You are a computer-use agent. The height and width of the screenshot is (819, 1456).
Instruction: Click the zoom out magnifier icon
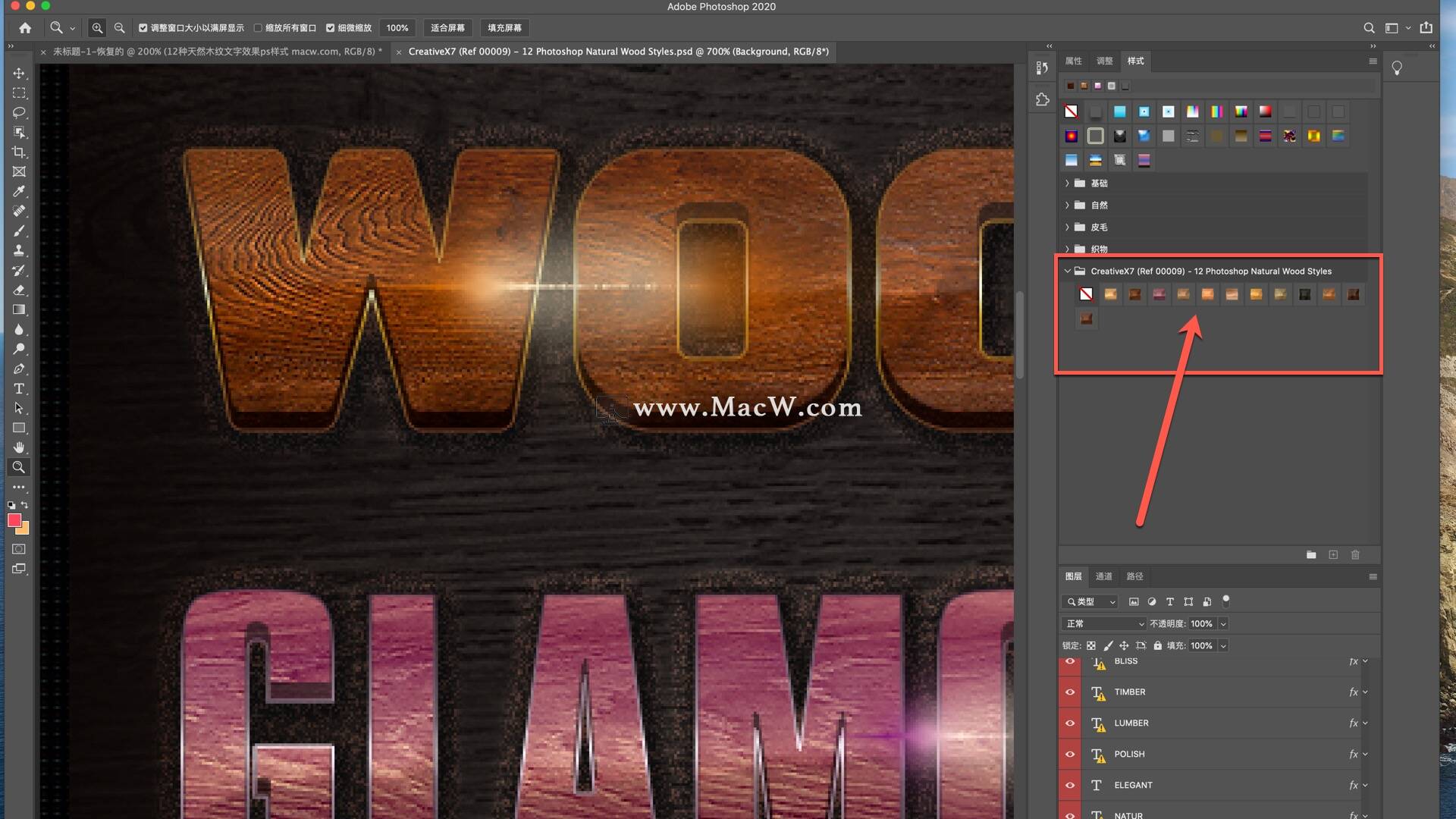click(119, 28)
